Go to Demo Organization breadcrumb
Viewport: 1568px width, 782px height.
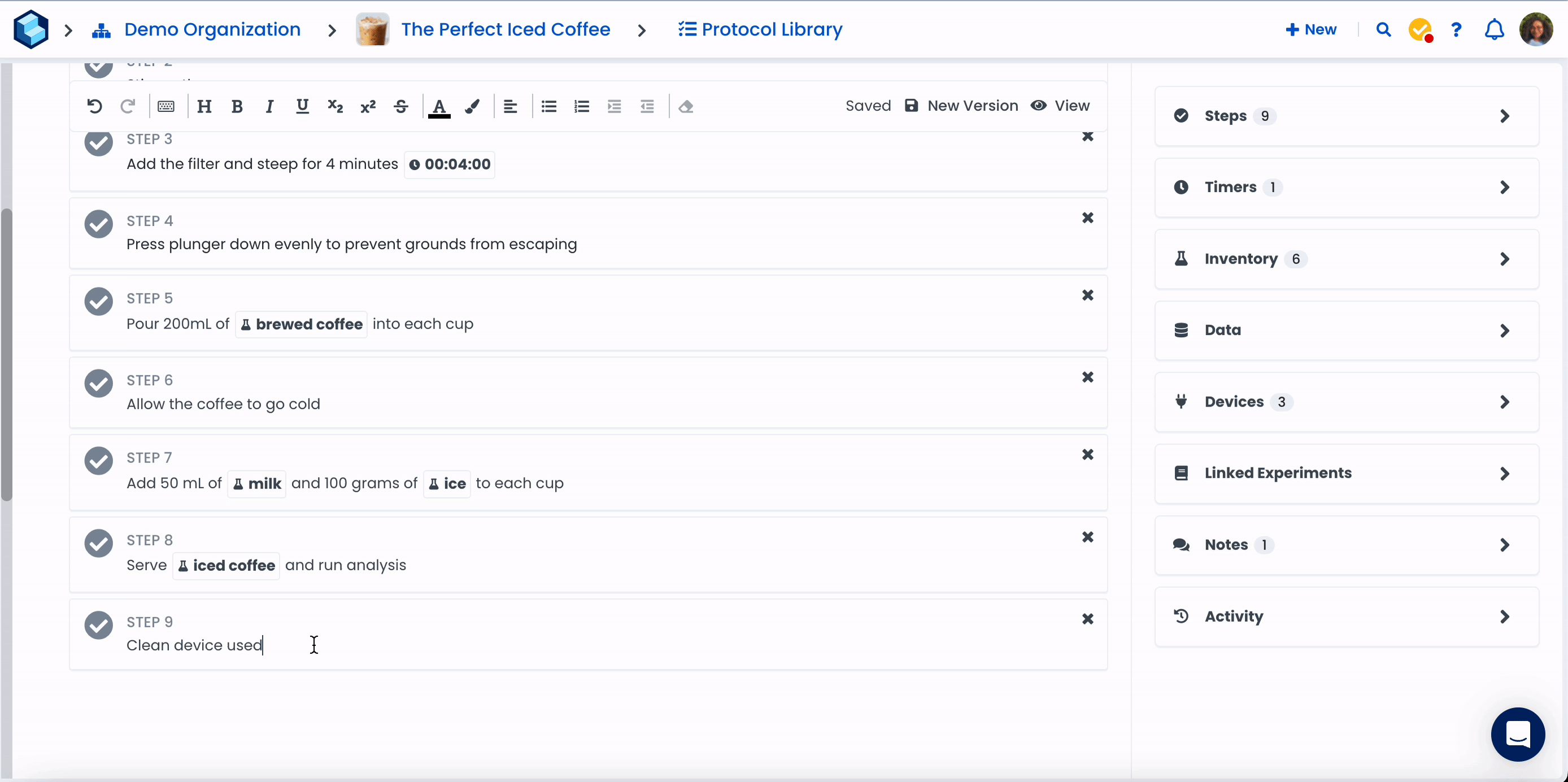tap(212, 29)
